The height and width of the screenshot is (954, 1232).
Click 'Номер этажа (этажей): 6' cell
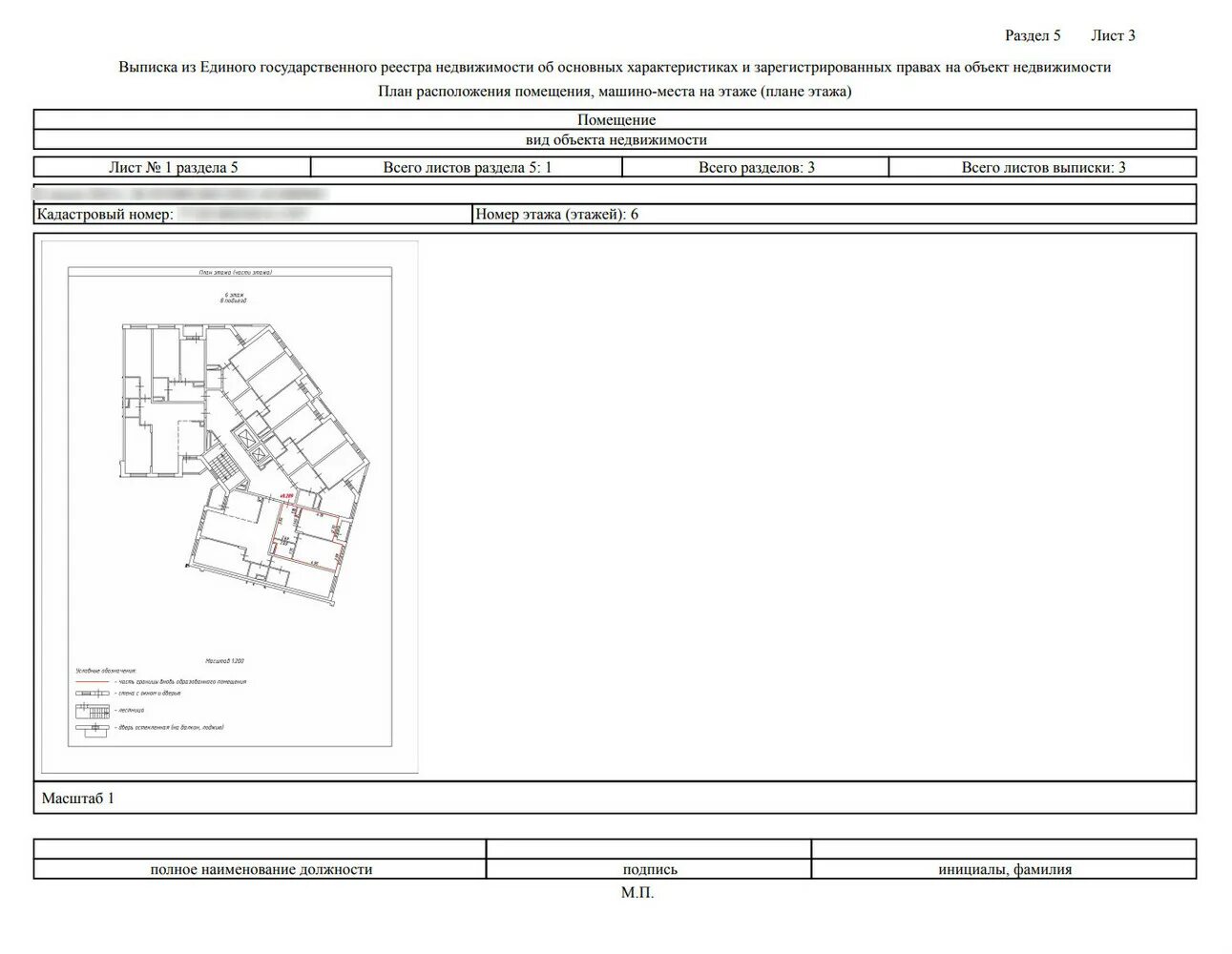tap(834, 214)
